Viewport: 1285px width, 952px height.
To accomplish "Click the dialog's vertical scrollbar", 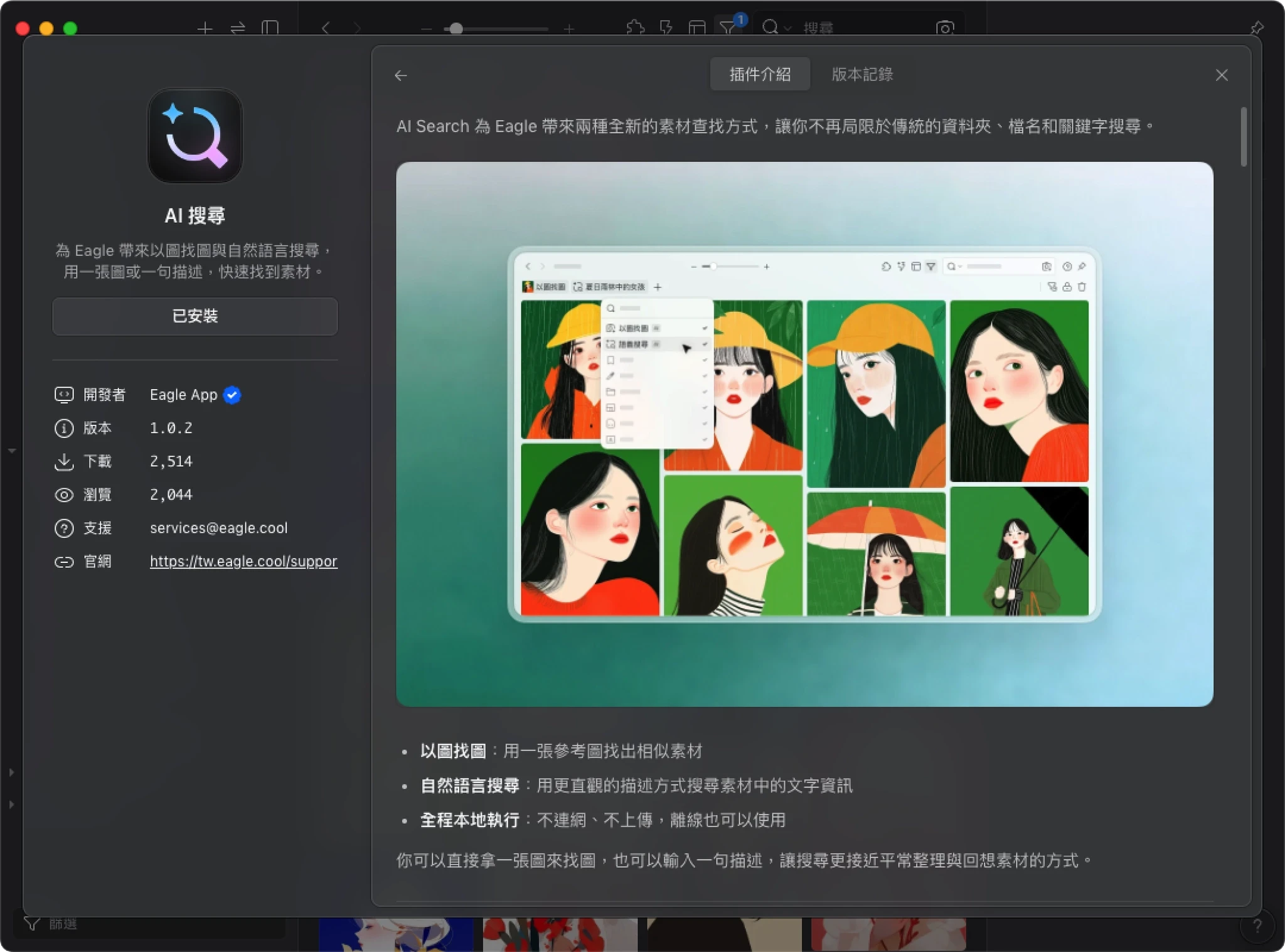I will click(x=1243, y=137).
